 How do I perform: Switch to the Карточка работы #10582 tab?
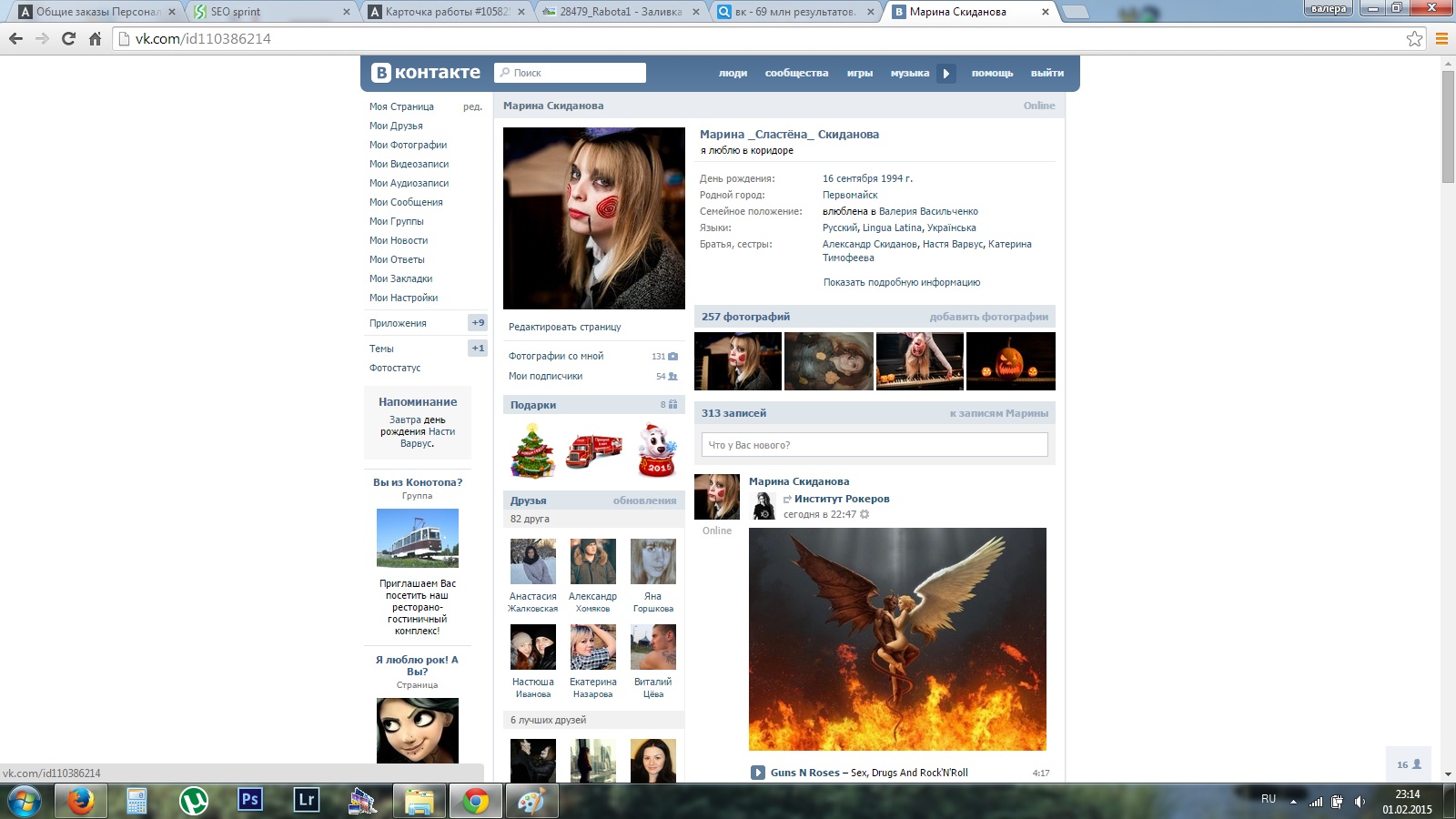[x=446, y=12]
